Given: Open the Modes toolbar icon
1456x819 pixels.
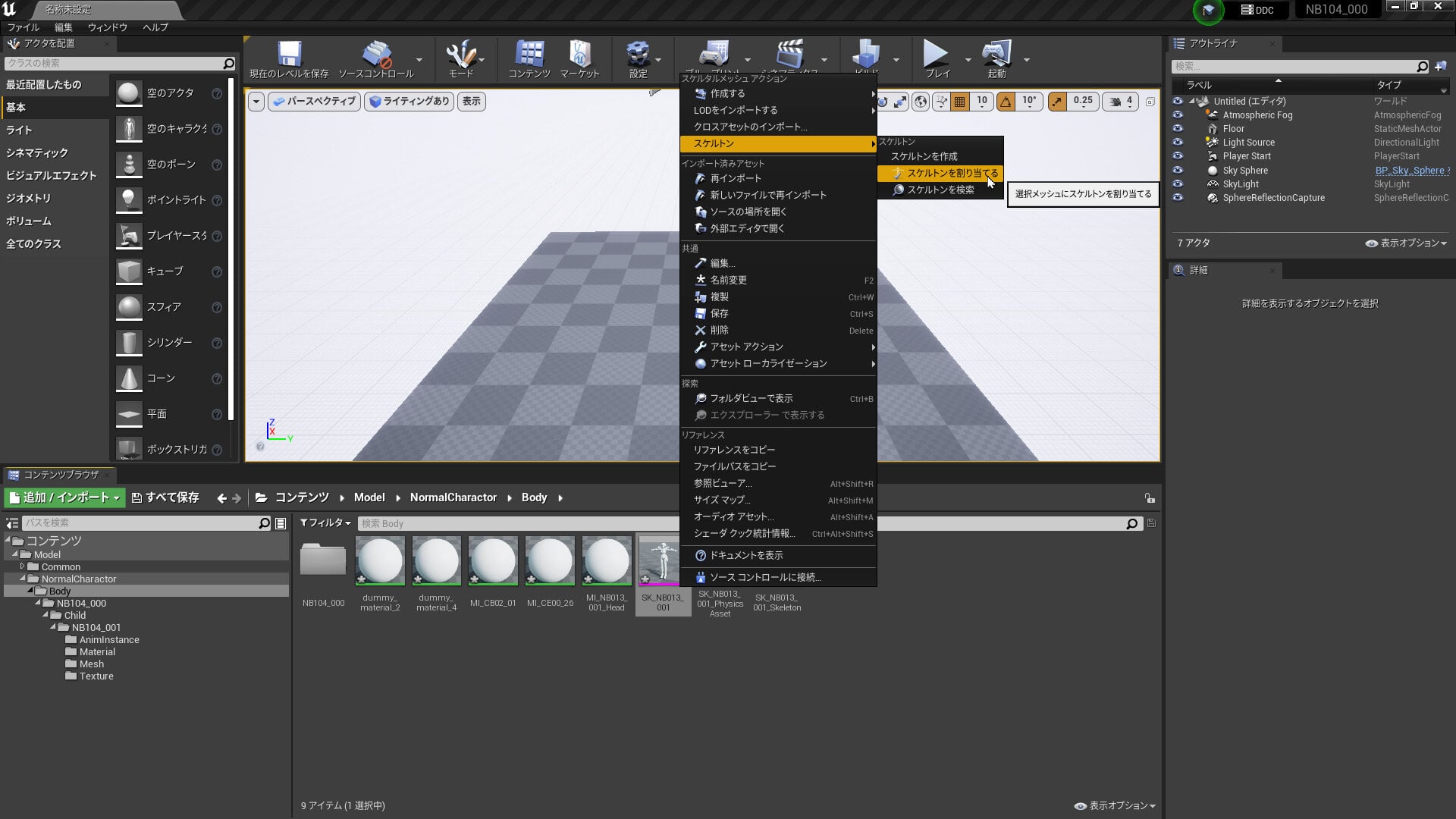Looking at the screenshot, I should pyautogui.click(x=460, y=53).
